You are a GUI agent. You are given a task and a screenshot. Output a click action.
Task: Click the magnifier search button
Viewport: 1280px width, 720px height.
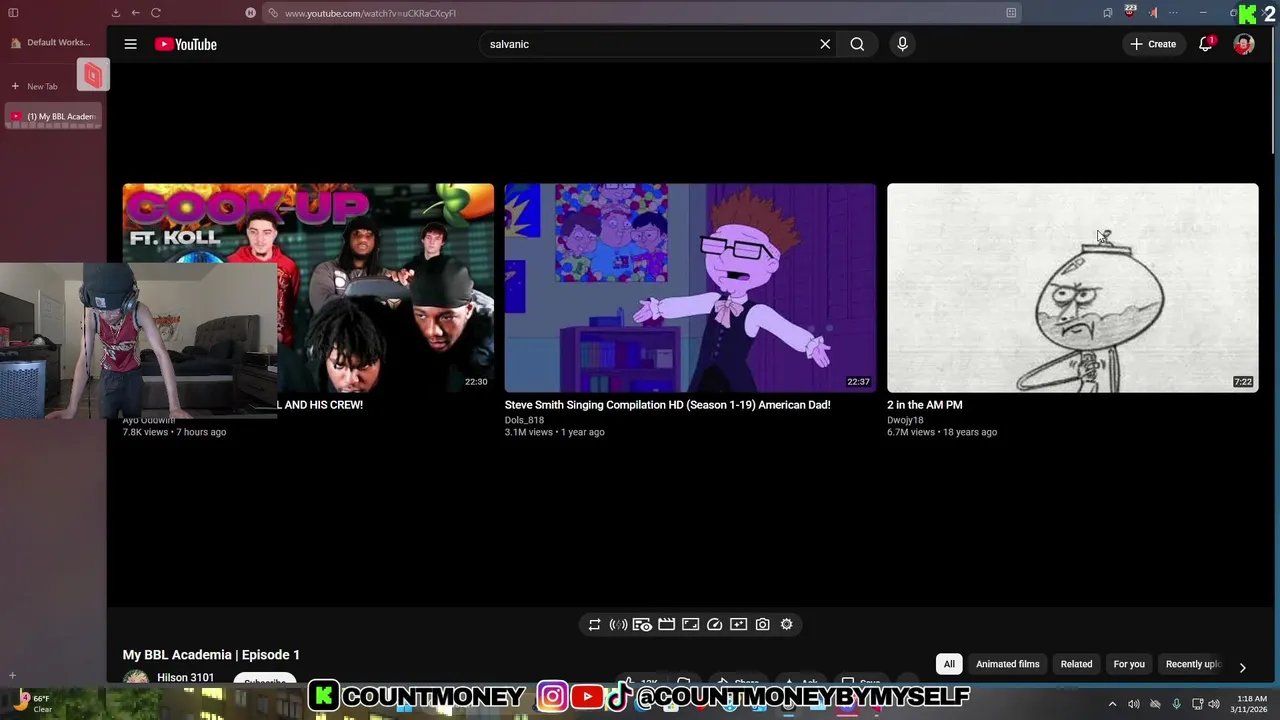[x=857, y=44]
